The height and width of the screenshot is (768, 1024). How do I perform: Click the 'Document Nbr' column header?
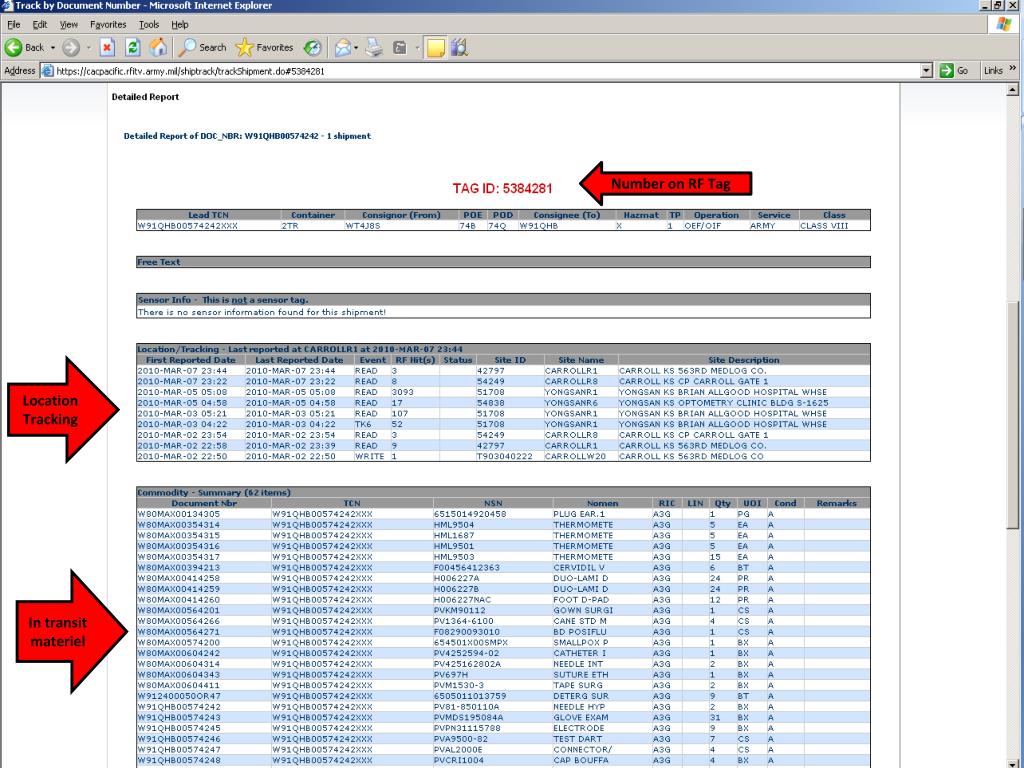click(x=204, y=504)
